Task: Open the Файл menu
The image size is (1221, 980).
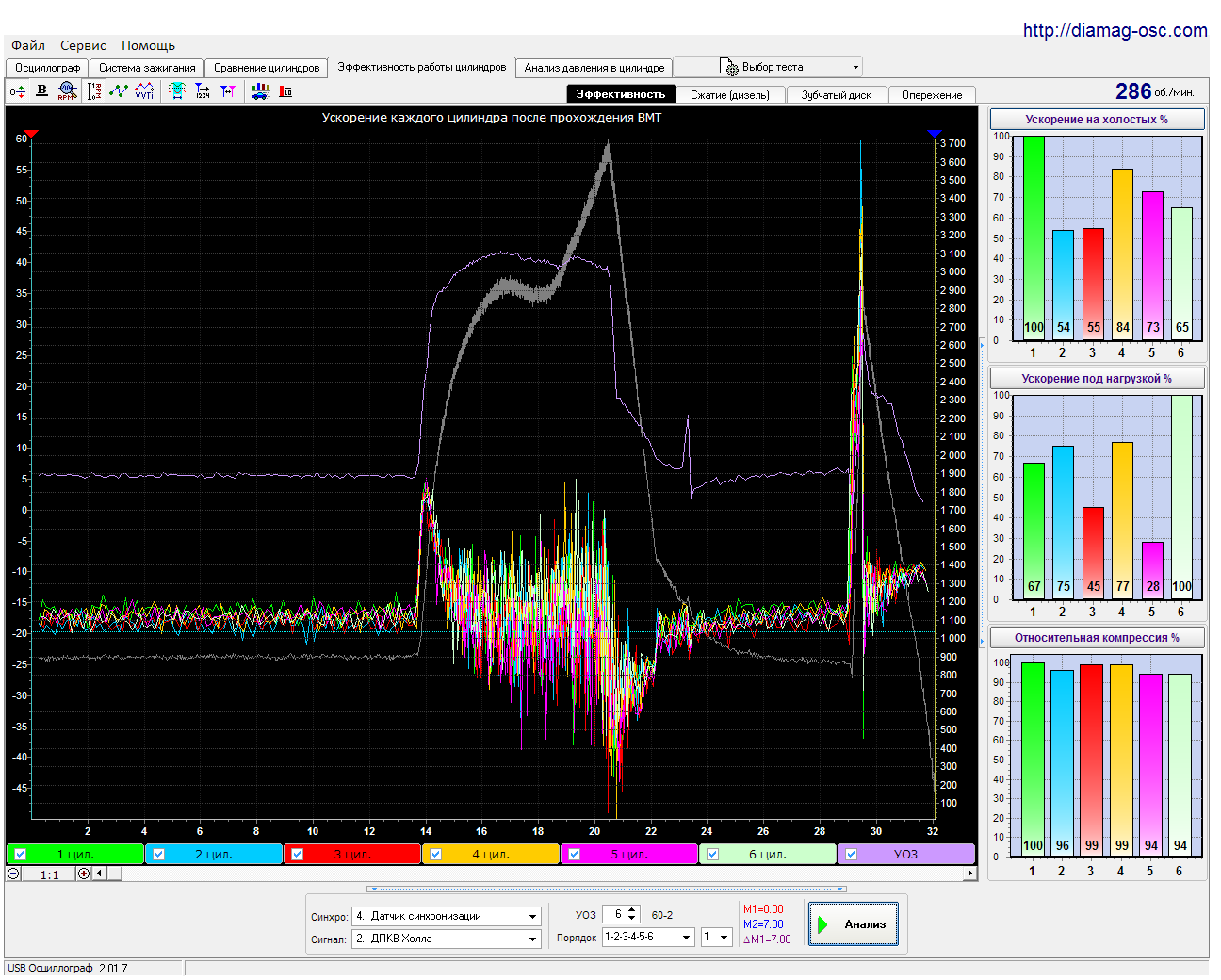Action: click(28, 45)
